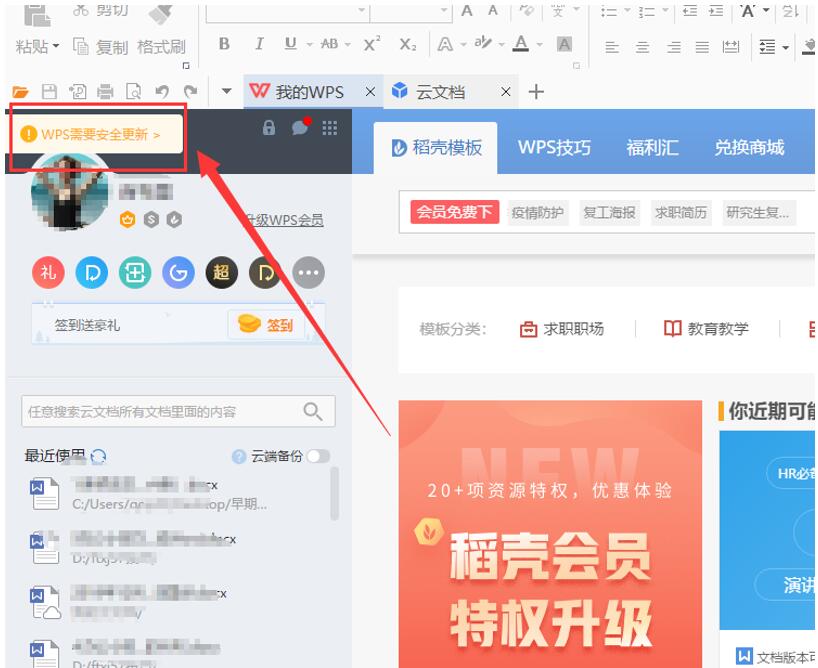Justify the paragraph text
818x668 pixels.
click(702, 47)
